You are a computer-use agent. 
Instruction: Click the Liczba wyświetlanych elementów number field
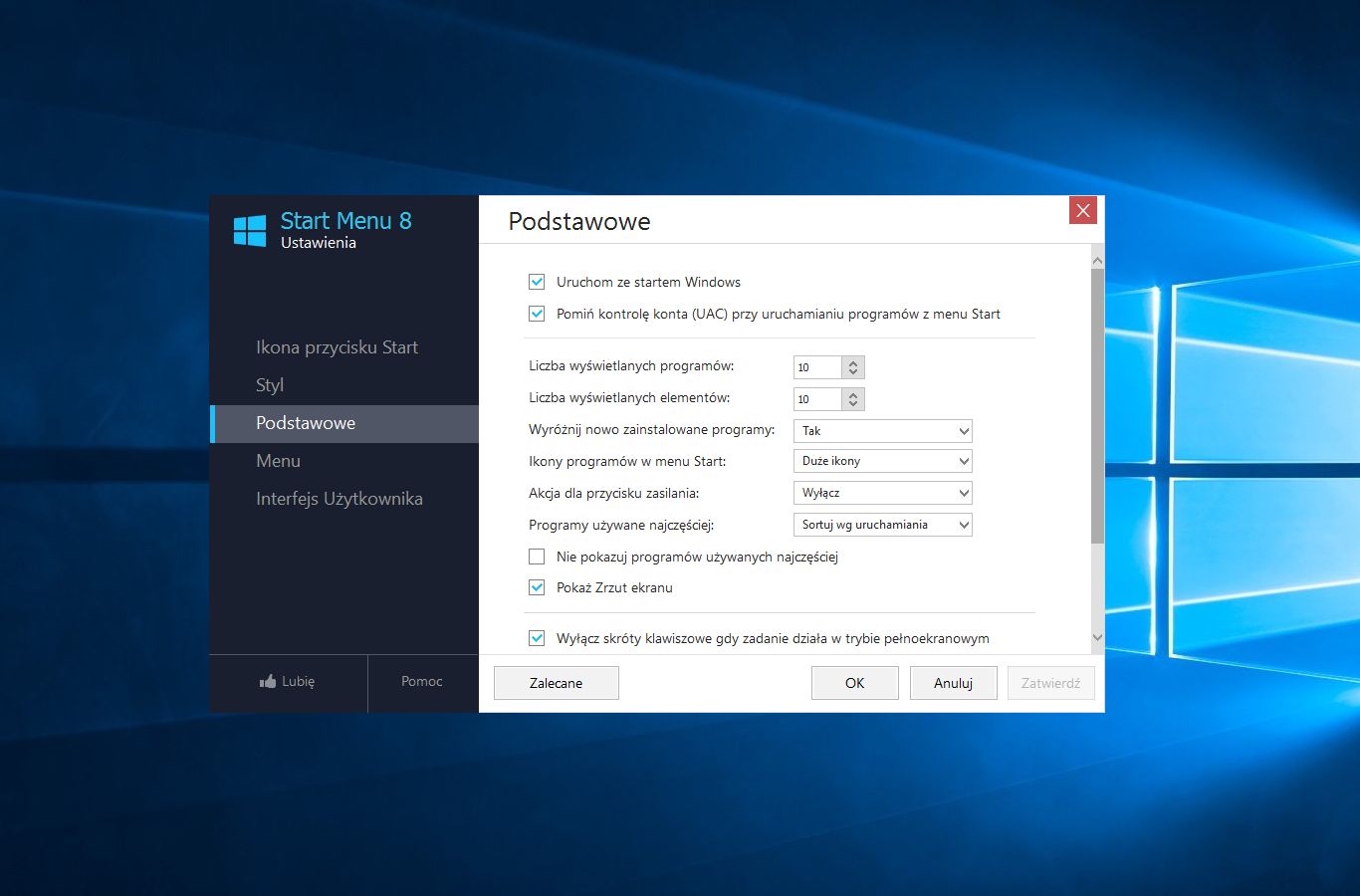[x=817, y=399]
